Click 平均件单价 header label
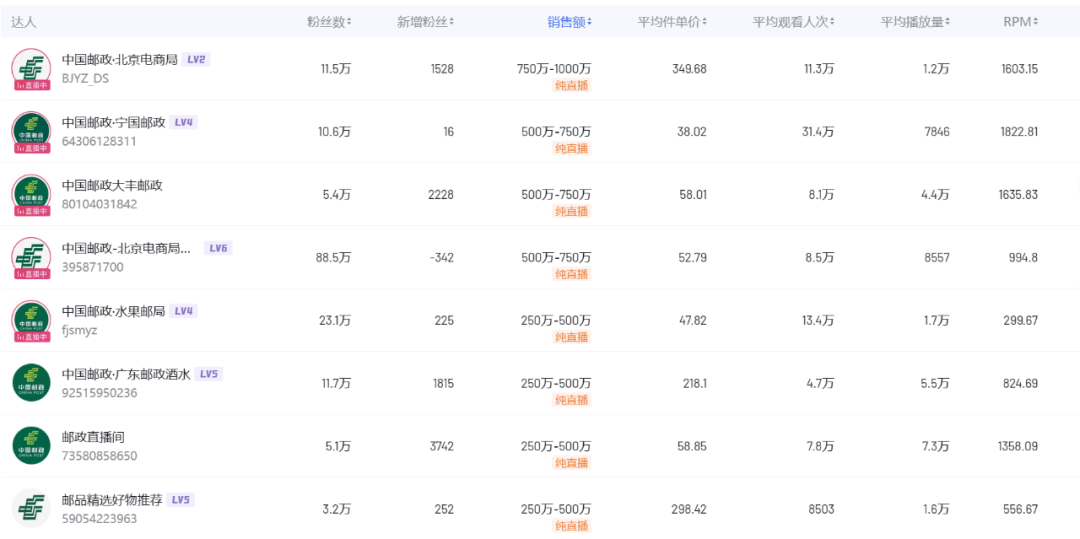 click(669, 22)
